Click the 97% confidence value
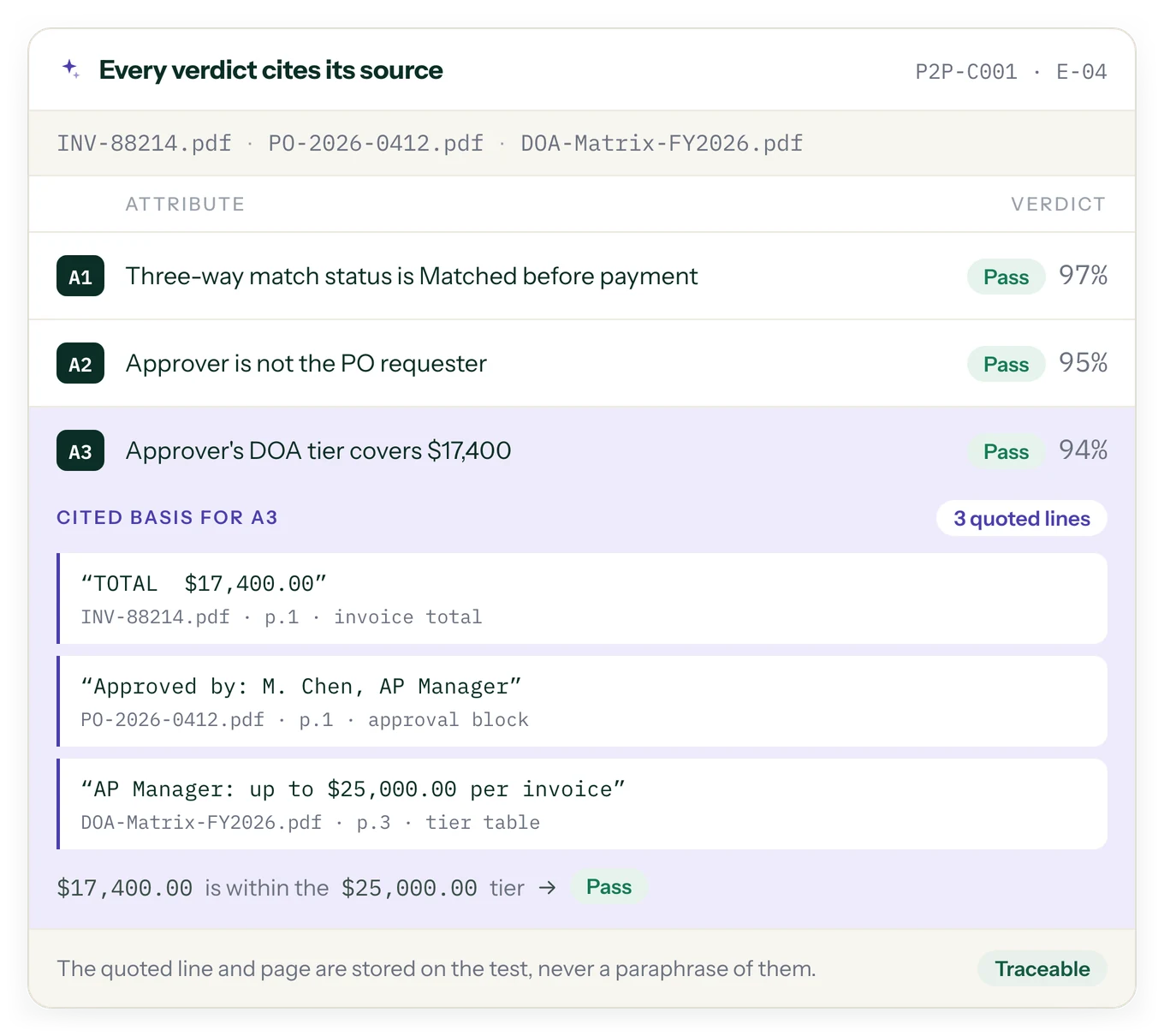This screenshot has height=1036, width=1164. [1083, 275]
